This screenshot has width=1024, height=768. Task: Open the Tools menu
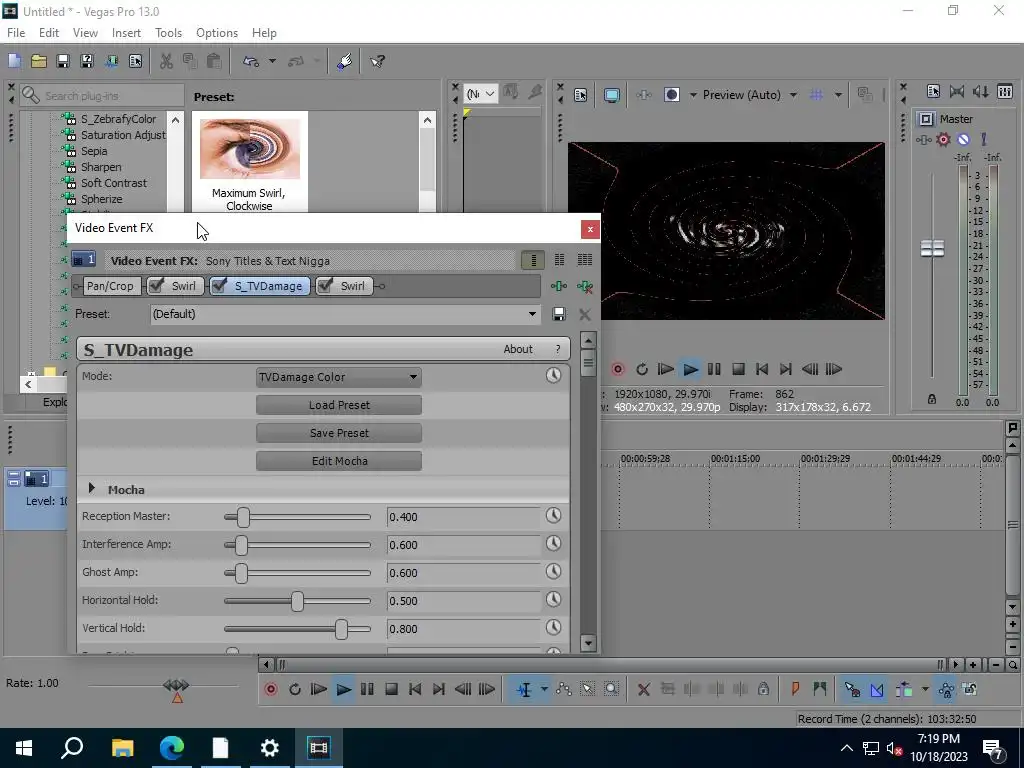(168, 33)
